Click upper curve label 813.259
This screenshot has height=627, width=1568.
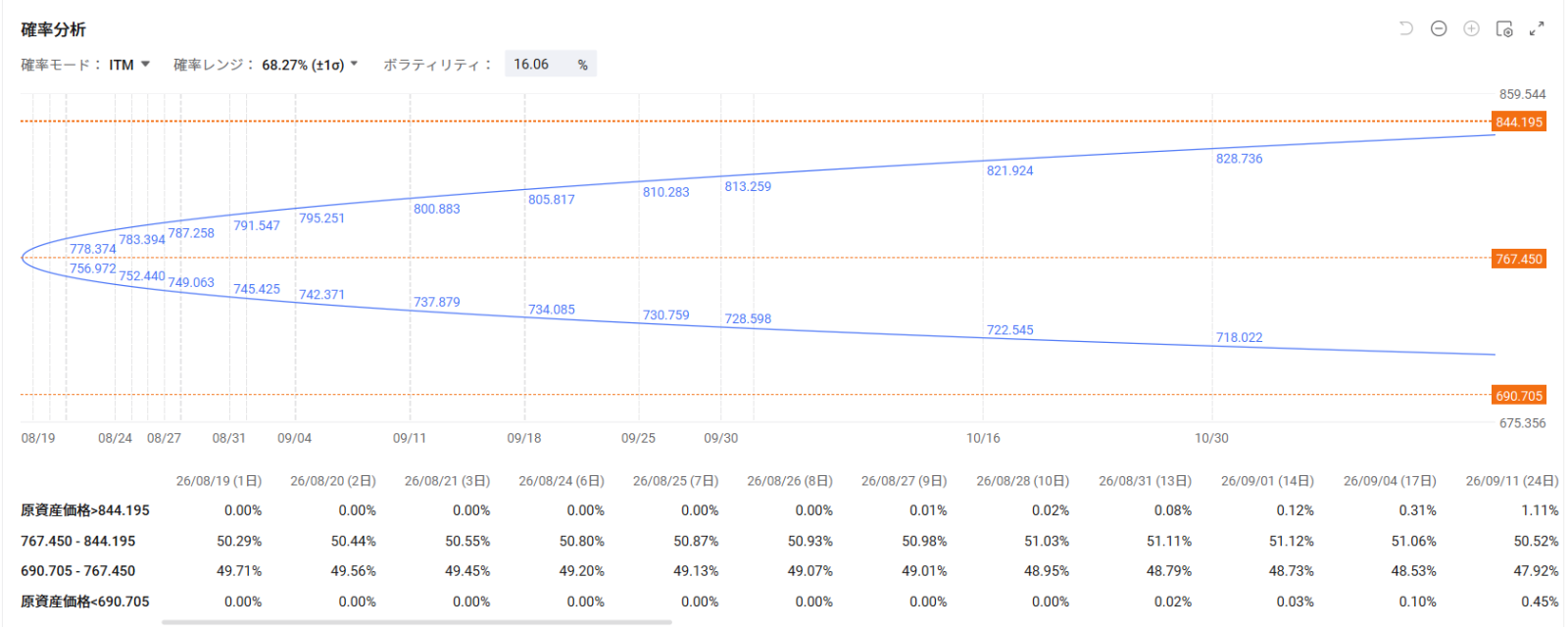pyautogui.click(x=748, y=186)
